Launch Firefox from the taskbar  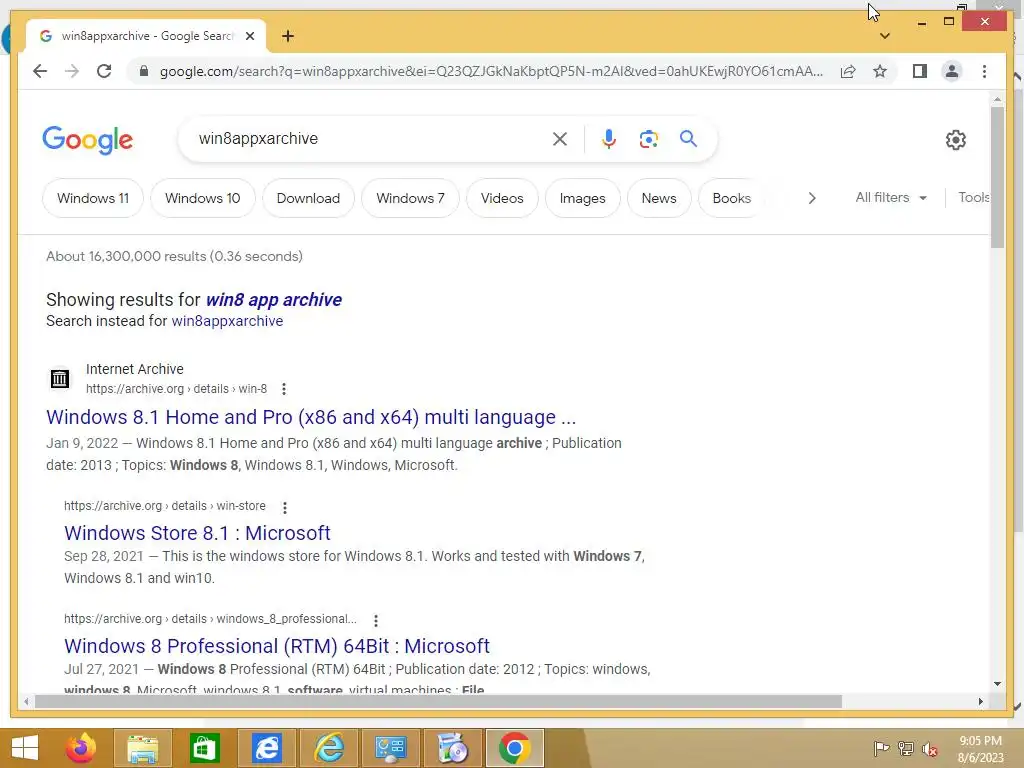[81, 748]
